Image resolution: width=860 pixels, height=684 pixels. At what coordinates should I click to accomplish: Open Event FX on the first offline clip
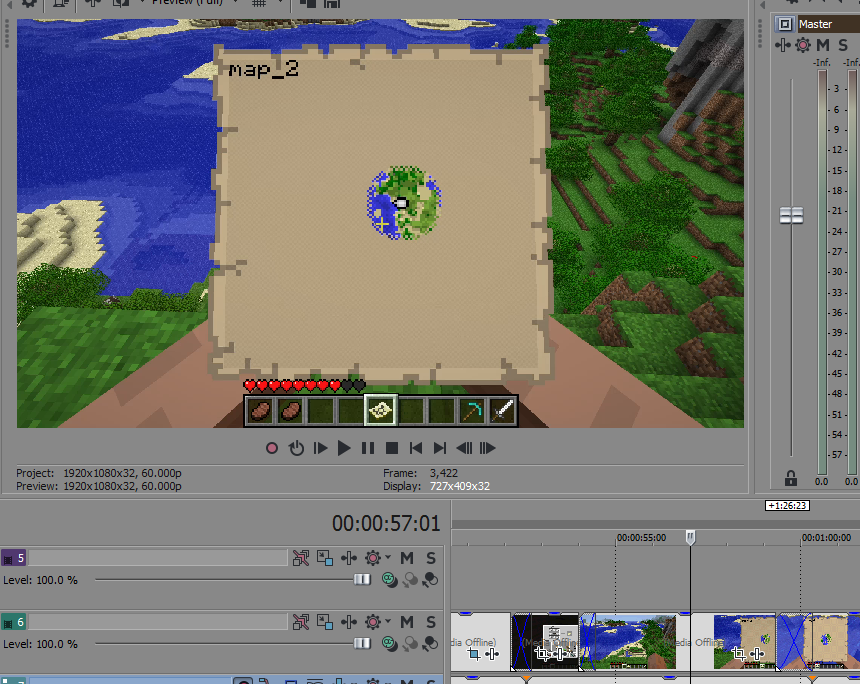click(492, 654)
